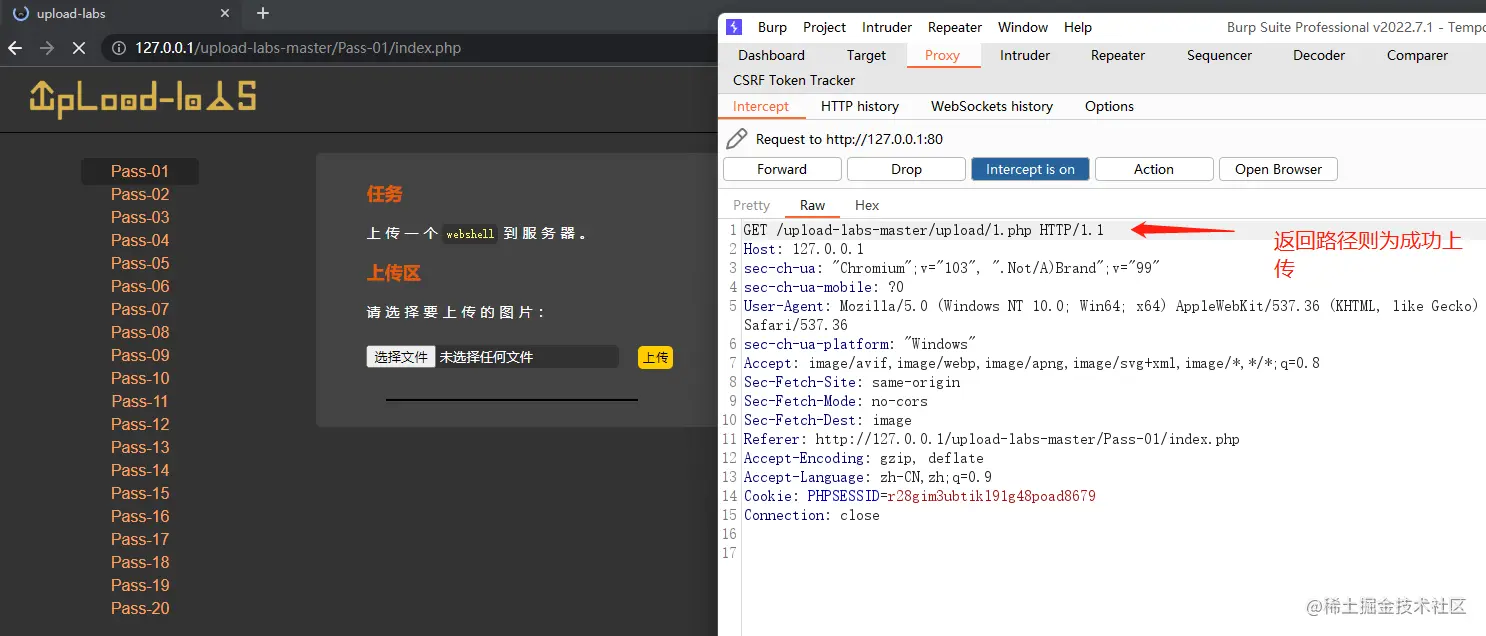1486x636 pixels.
Task: Open the proxy Options sub-tab
Action: [x=1109, y=106]
